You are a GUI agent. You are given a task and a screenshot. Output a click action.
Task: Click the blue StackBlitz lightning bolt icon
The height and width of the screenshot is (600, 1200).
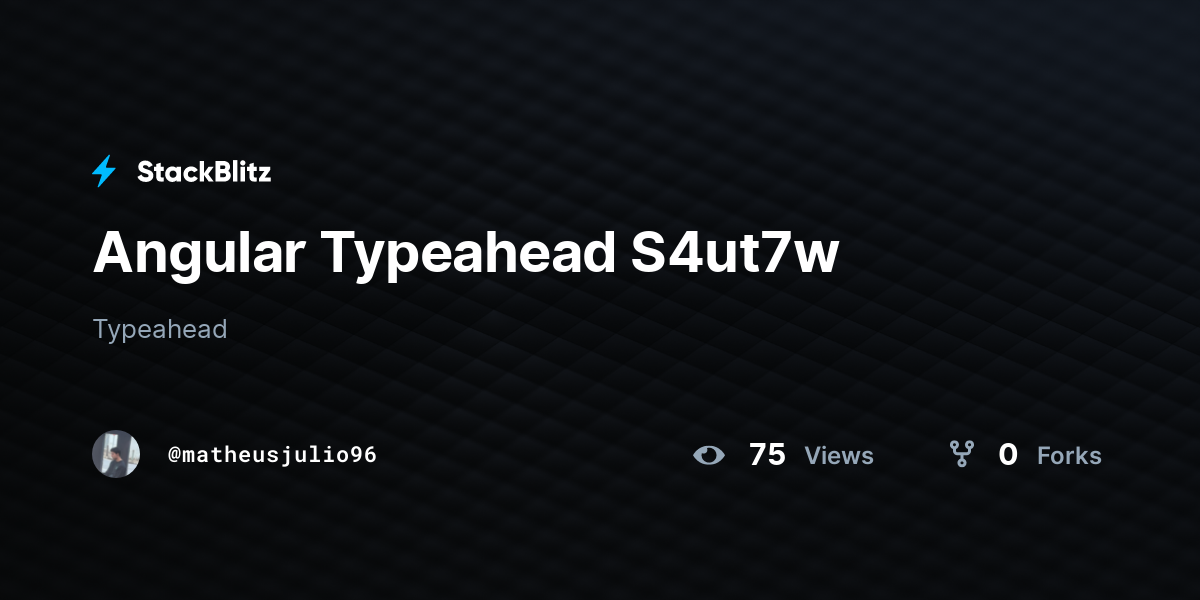coord(104,172)
